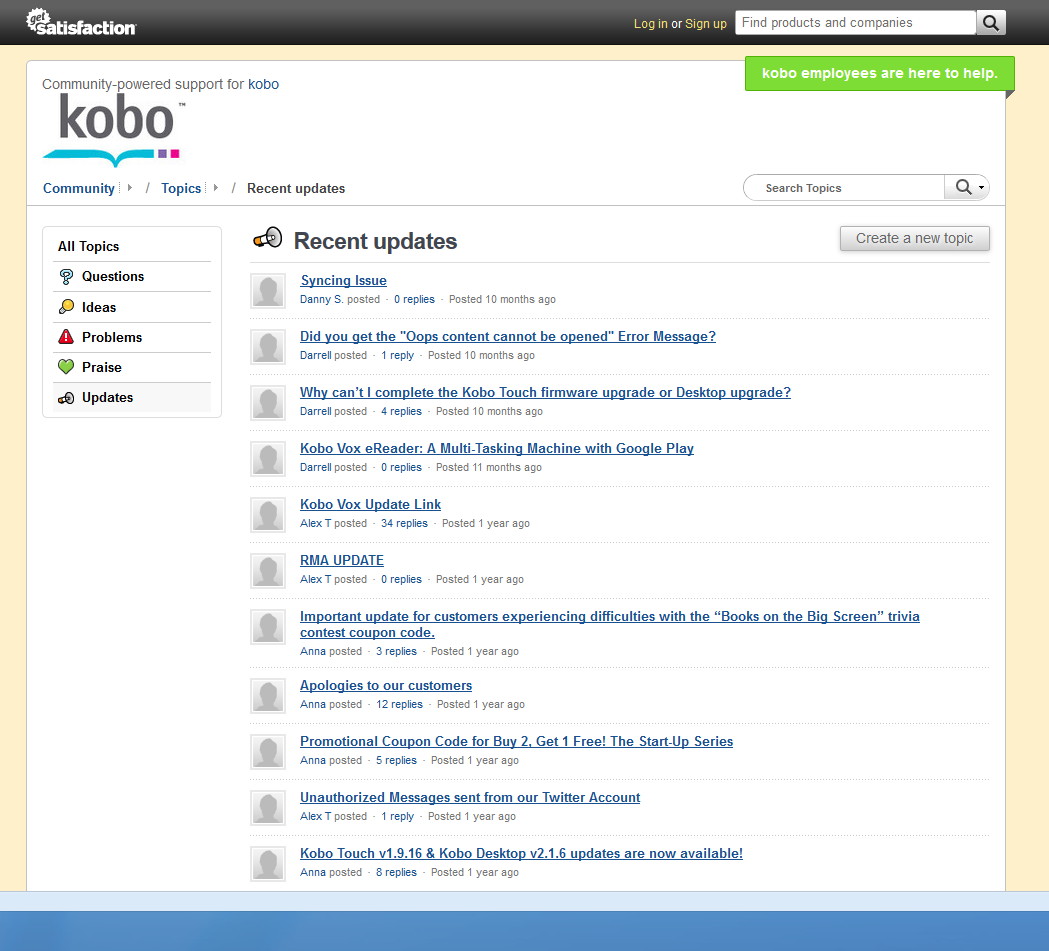Screen dimensions: 1049x951
Task: Open Apologies to our customers topic
Action: 386,685
